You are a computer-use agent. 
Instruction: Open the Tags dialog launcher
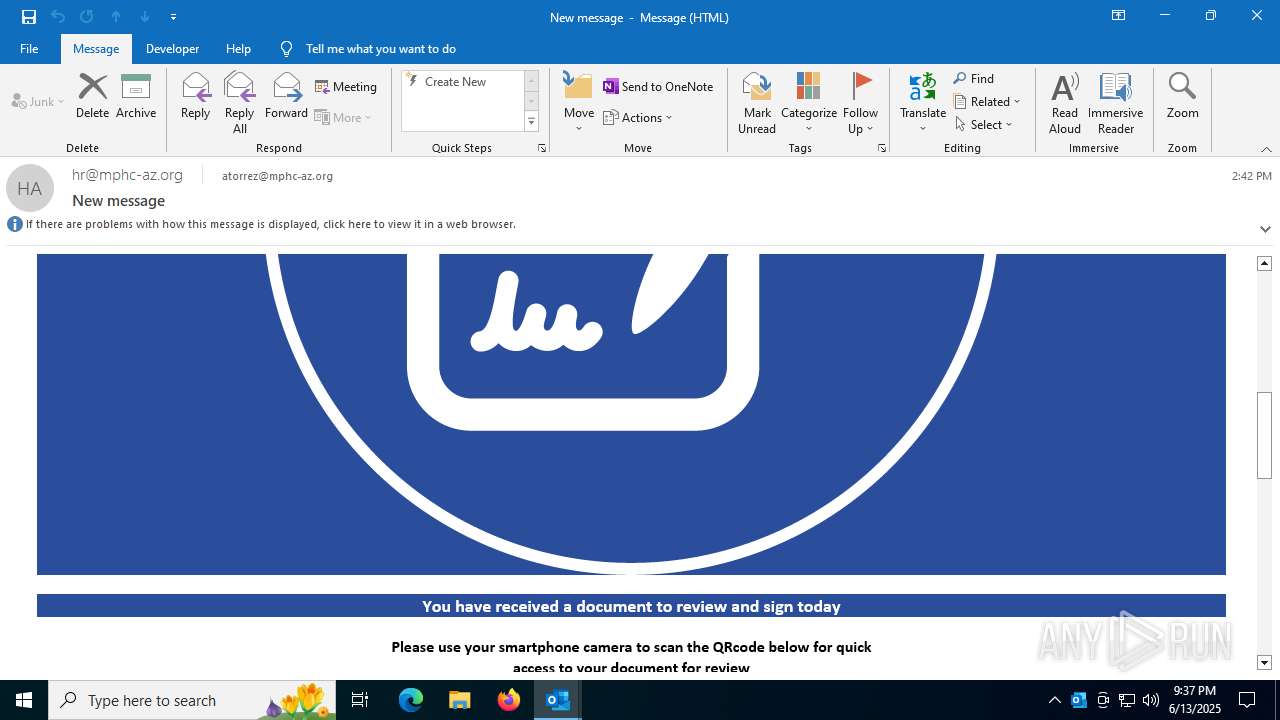882,148
